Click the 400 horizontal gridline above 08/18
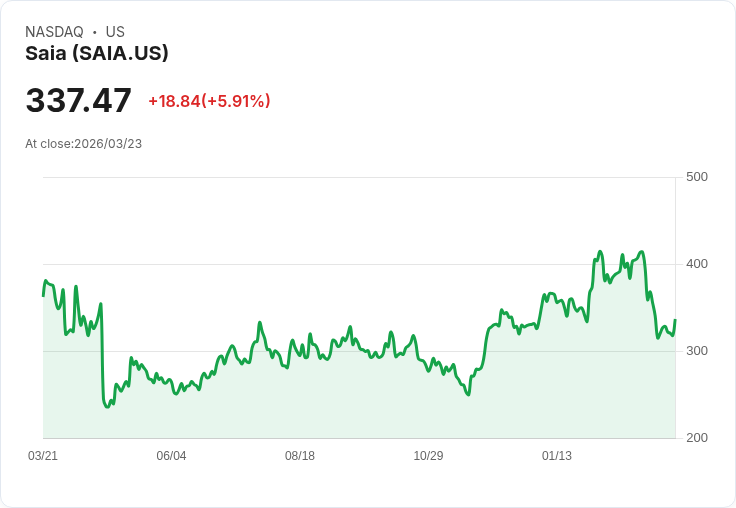 300,264
